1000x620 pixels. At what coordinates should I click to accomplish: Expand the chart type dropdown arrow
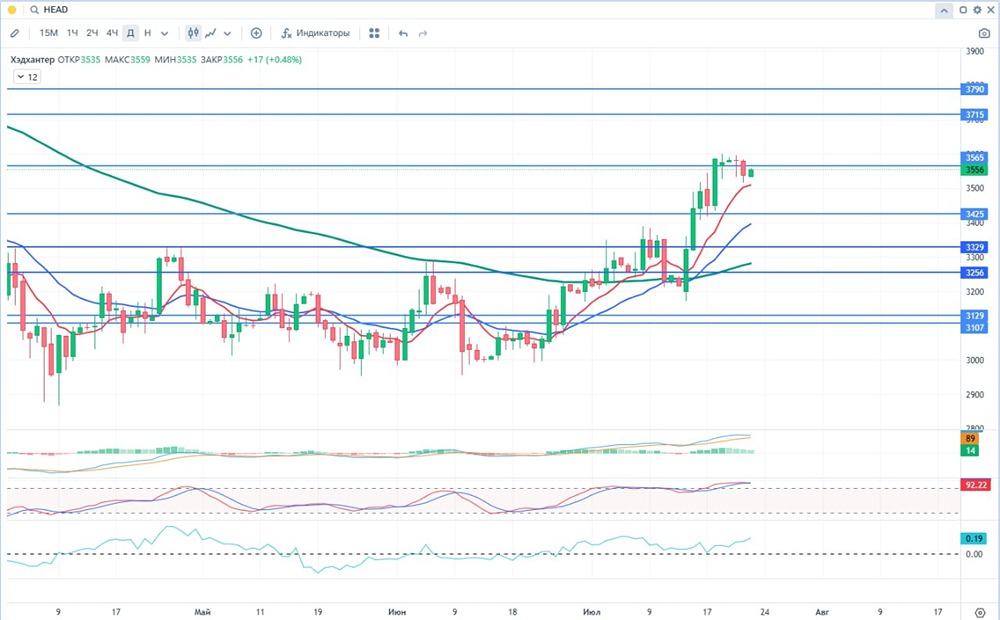pyautogui.click(x=227, y=33)
